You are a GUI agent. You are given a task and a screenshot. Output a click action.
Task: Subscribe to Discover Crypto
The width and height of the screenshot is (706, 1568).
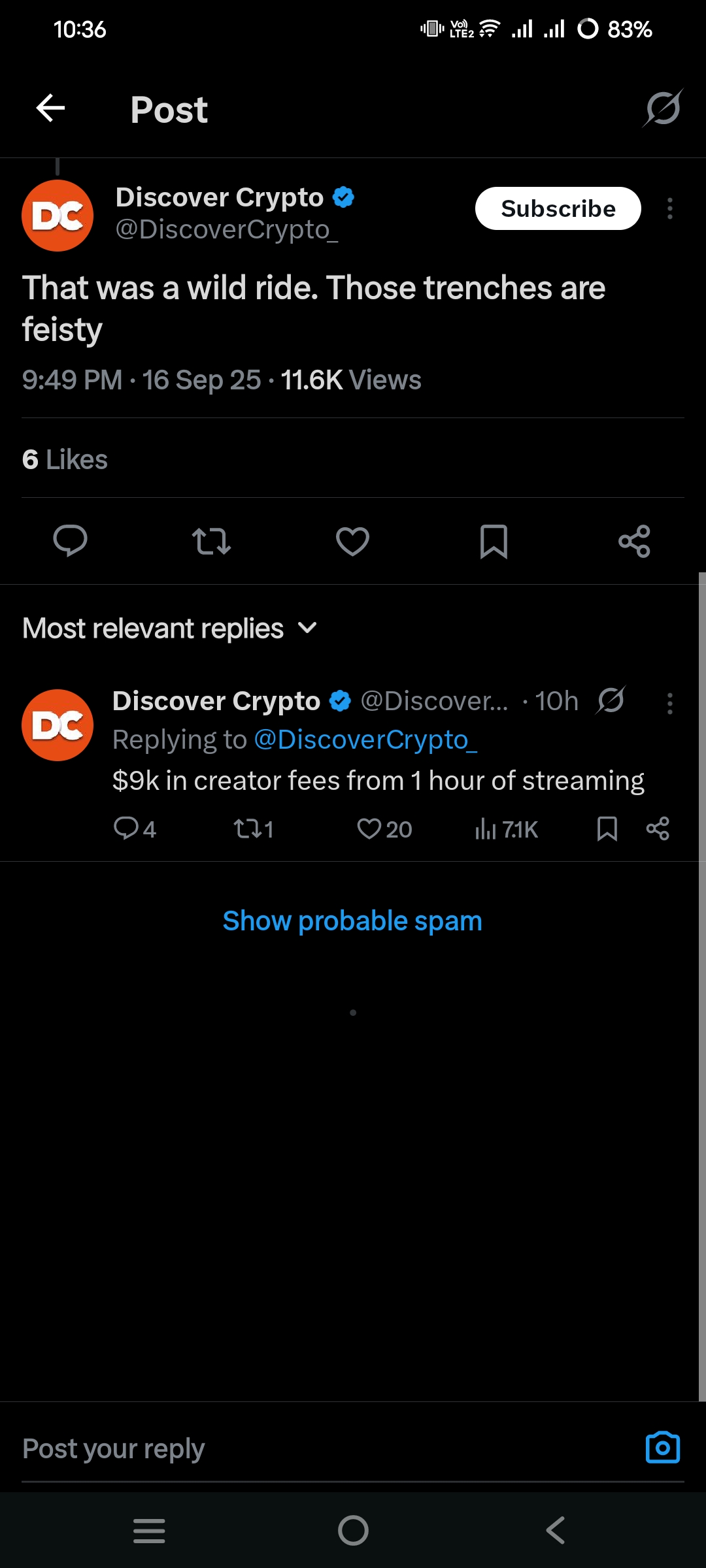558,208
